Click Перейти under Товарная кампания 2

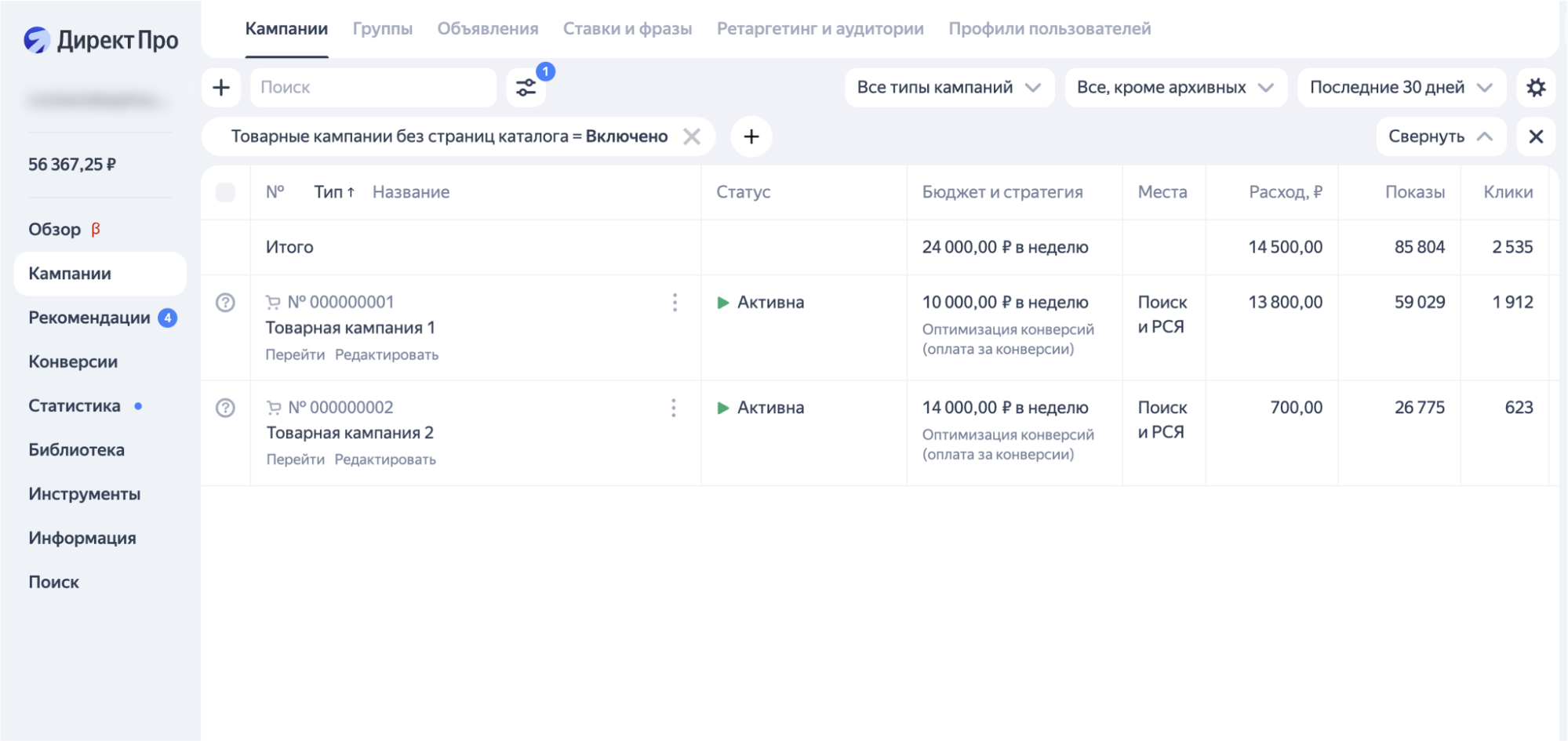(x=295, y=459)
